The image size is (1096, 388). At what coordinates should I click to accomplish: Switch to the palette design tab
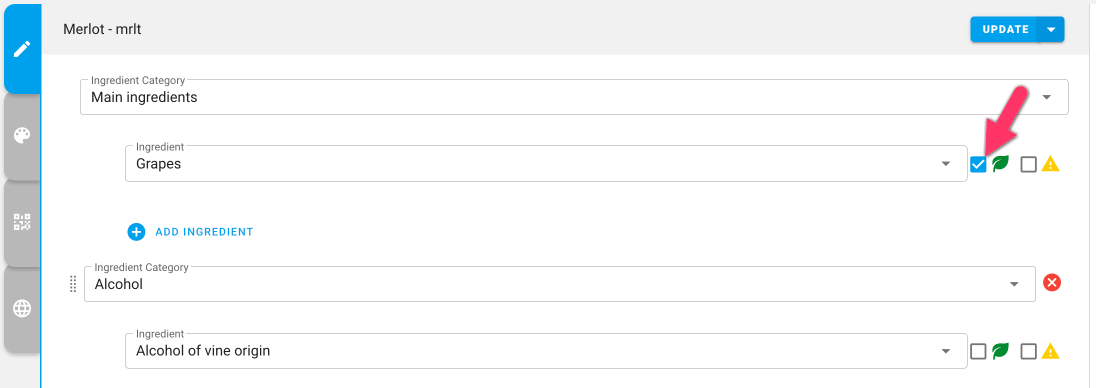coord(22,136)
